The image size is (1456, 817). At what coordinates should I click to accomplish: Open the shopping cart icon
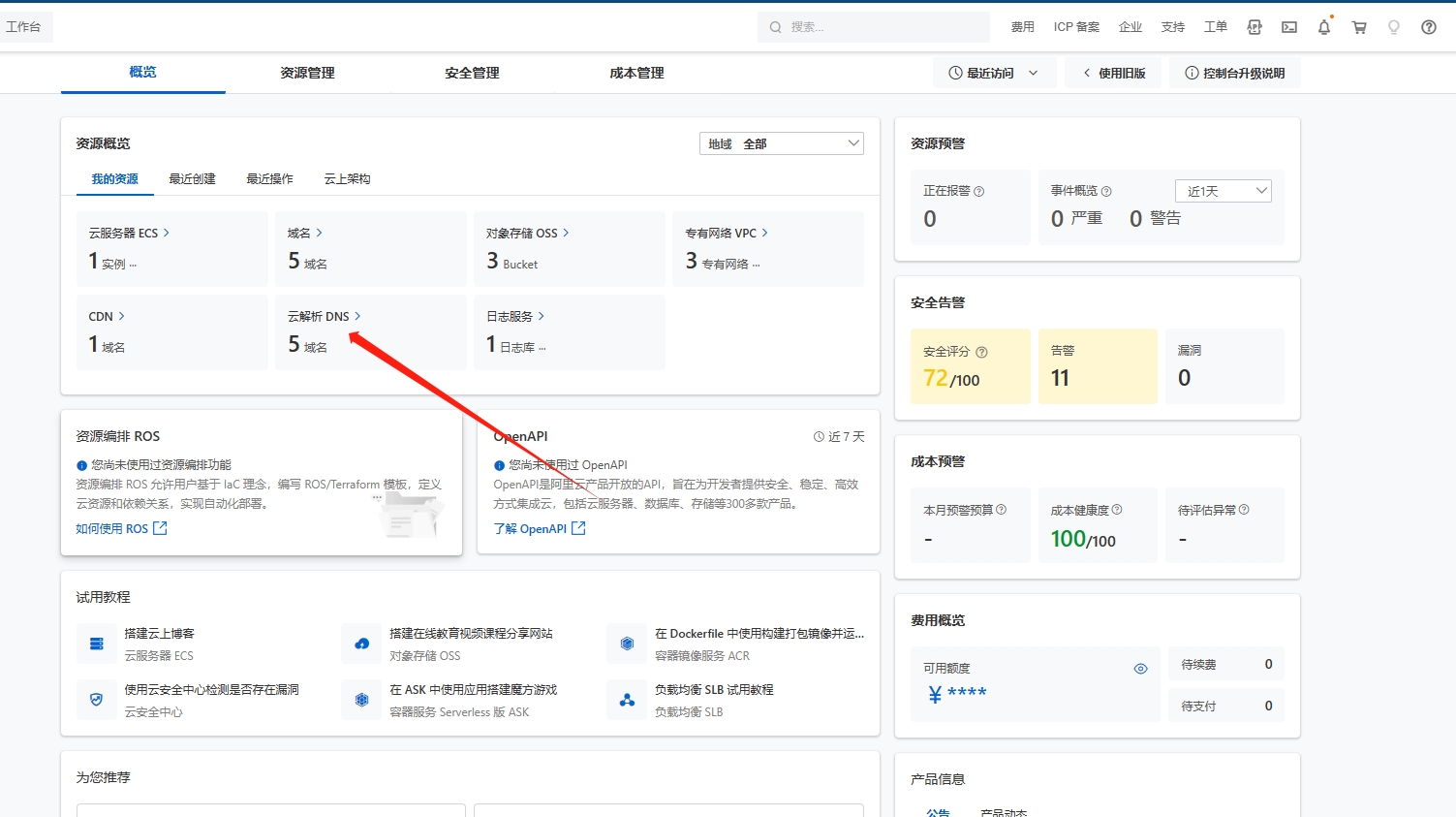pyautogui.click(x=1359, y=27)
